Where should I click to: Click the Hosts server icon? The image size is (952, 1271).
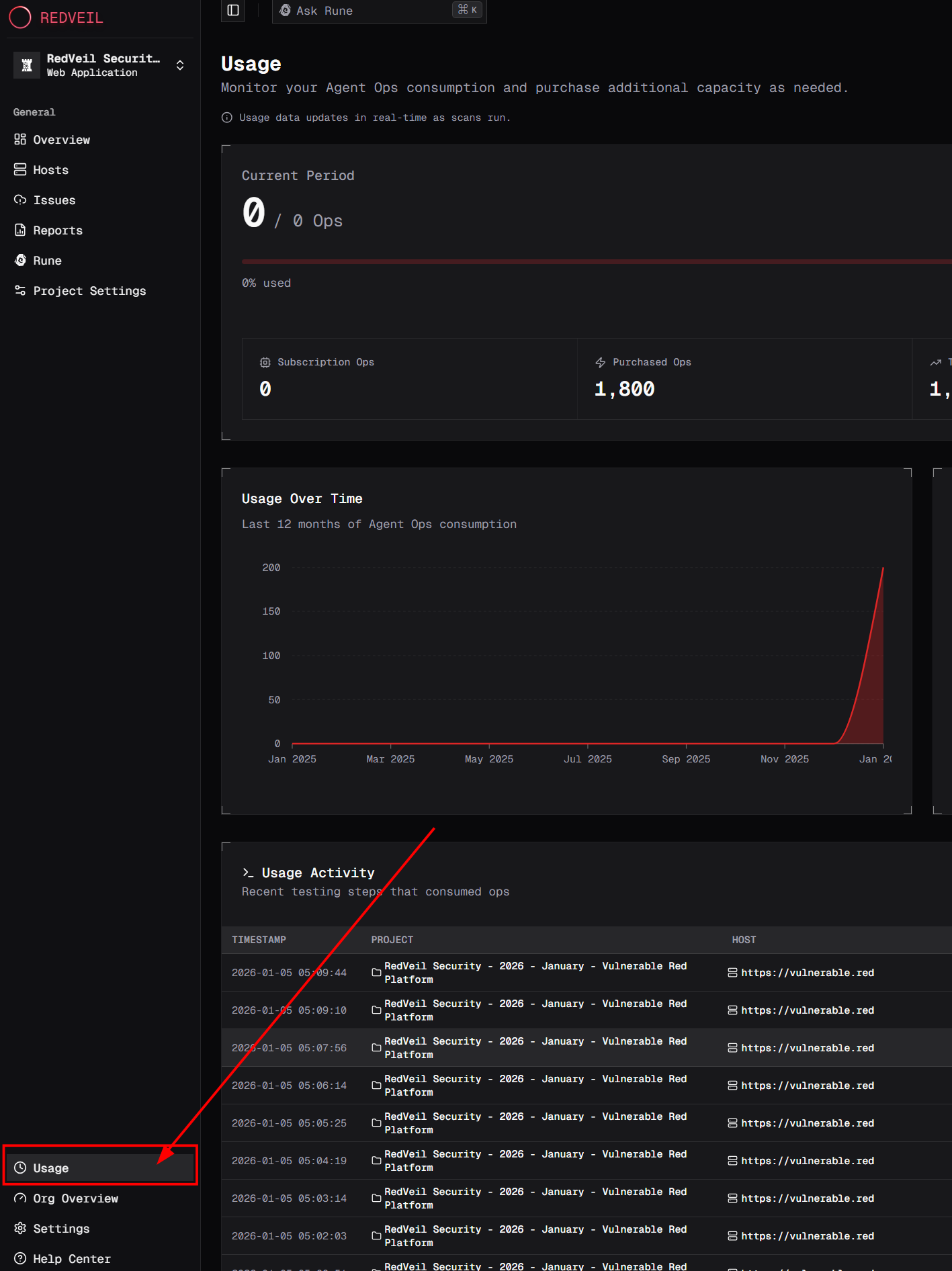click(20, 169)
